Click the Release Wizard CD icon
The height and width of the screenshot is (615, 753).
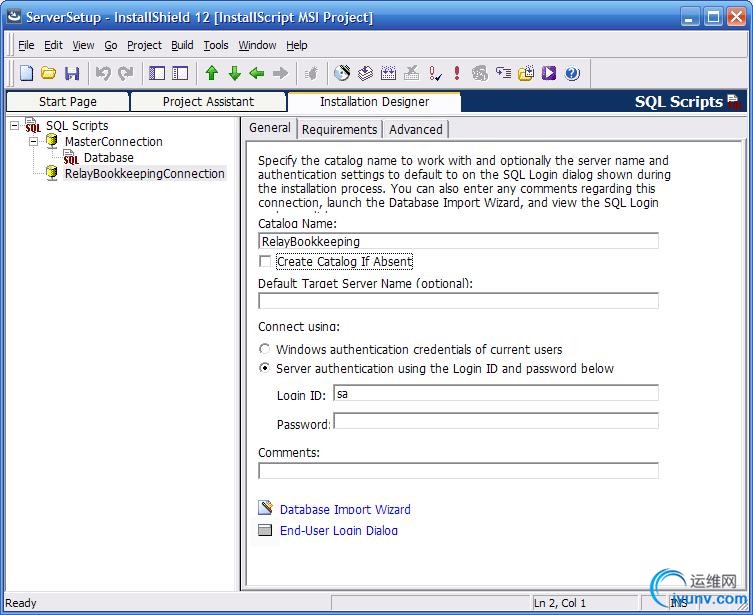(342, 73)
